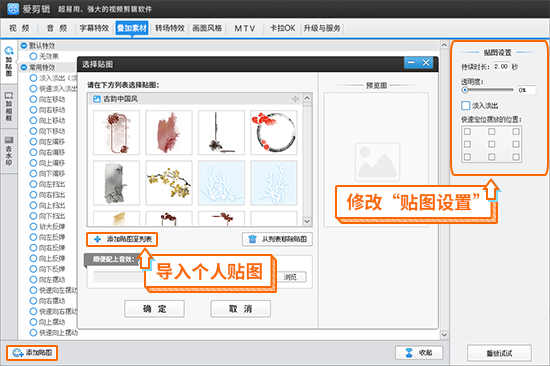Select the rounded frame with red flowers sticker

point(116,132)
